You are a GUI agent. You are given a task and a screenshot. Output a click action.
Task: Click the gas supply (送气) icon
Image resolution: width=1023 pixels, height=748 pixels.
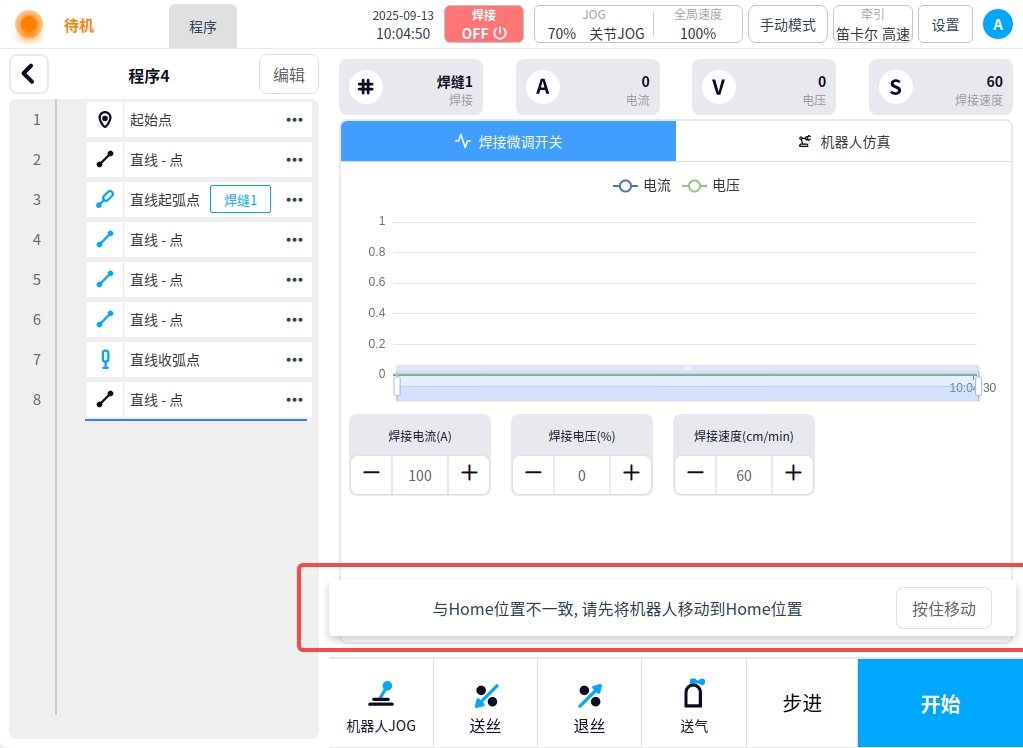(694, 694)
